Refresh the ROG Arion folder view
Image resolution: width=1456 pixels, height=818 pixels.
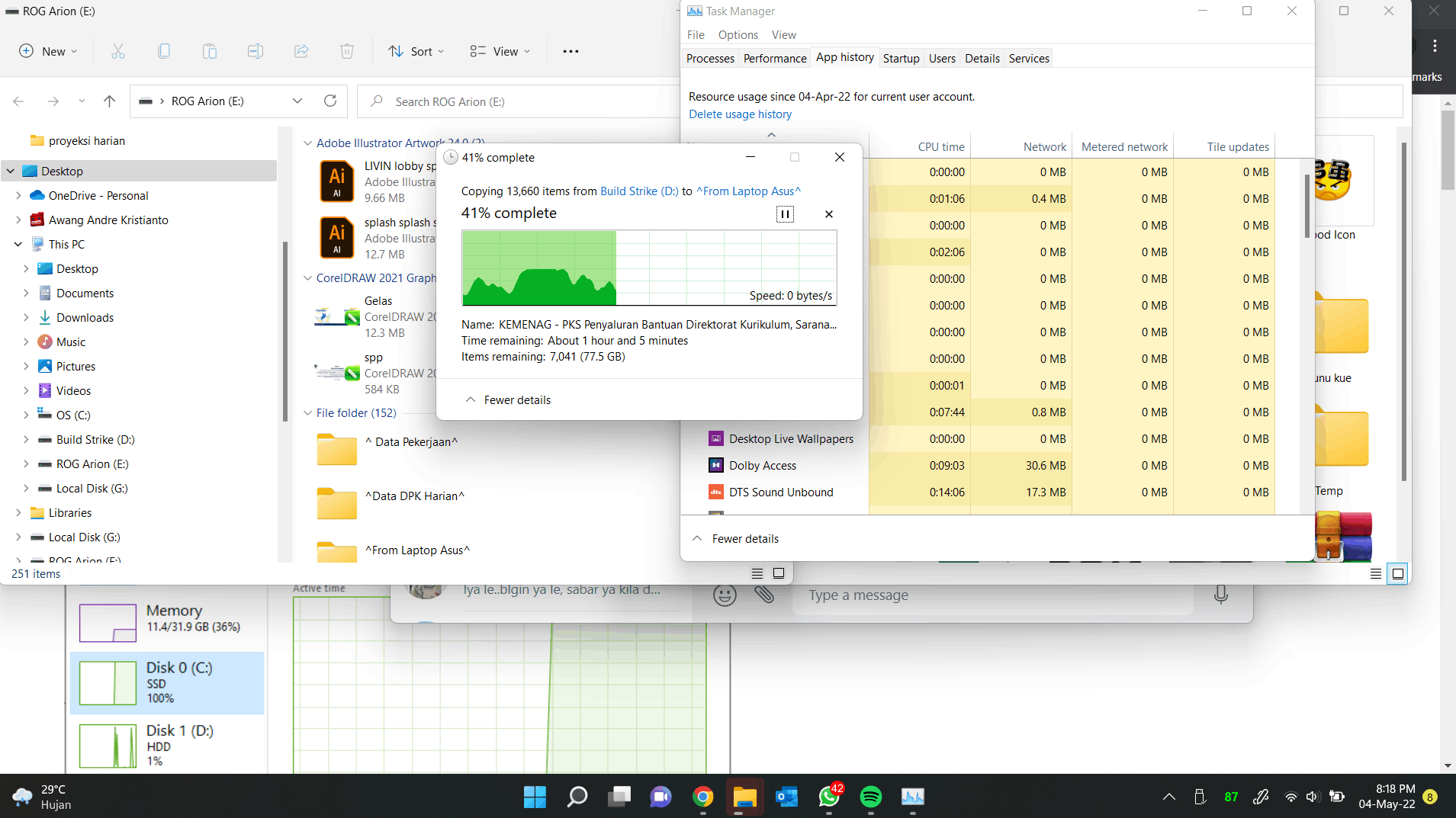tap(330, 101)
